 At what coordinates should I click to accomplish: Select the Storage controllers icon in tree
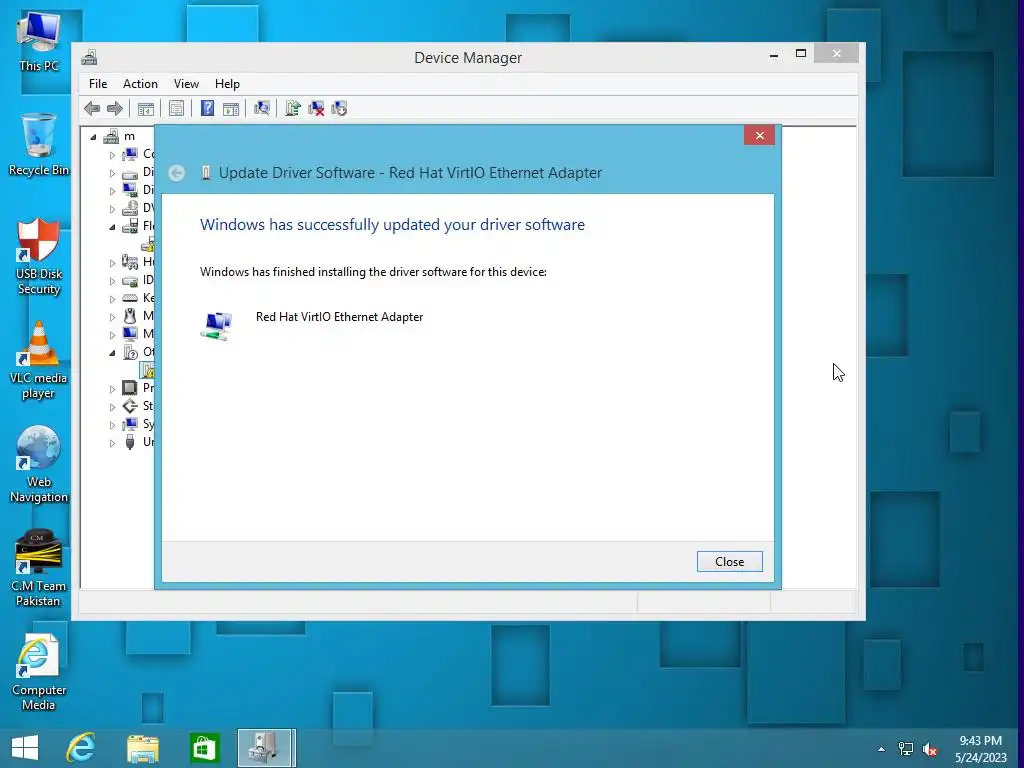point(130,406)
